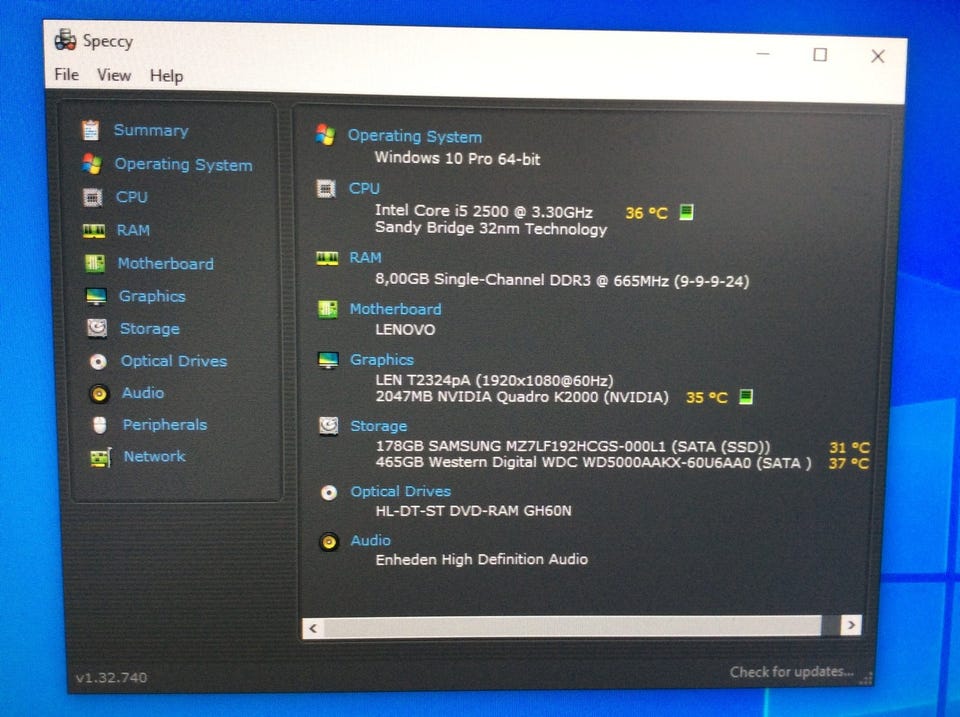Open the View menu
Image resolution: width=960 pixels, height=717 pixels.
coord(114,75)
